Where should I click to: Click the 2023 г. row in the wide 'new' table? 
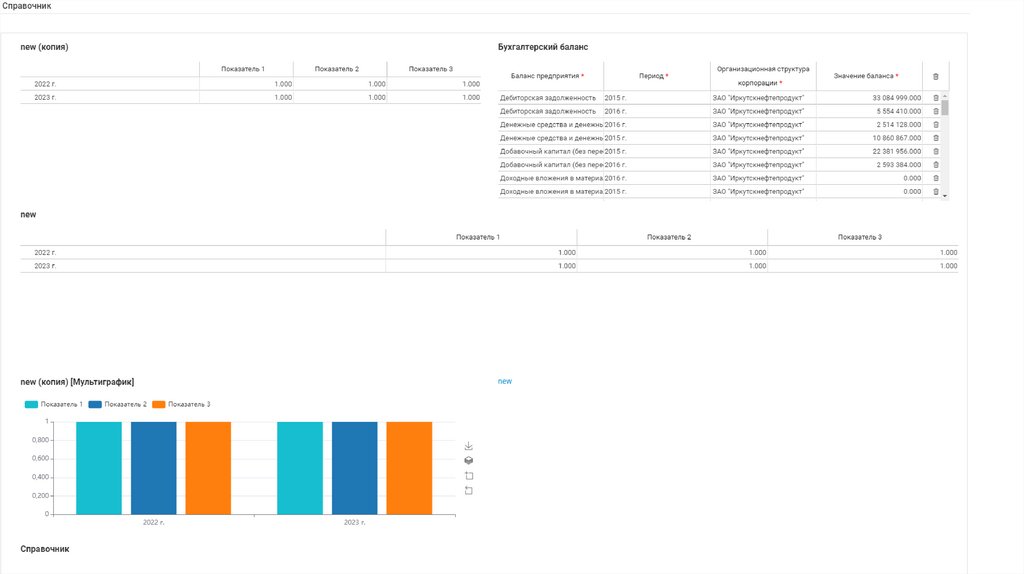[489, 266]
